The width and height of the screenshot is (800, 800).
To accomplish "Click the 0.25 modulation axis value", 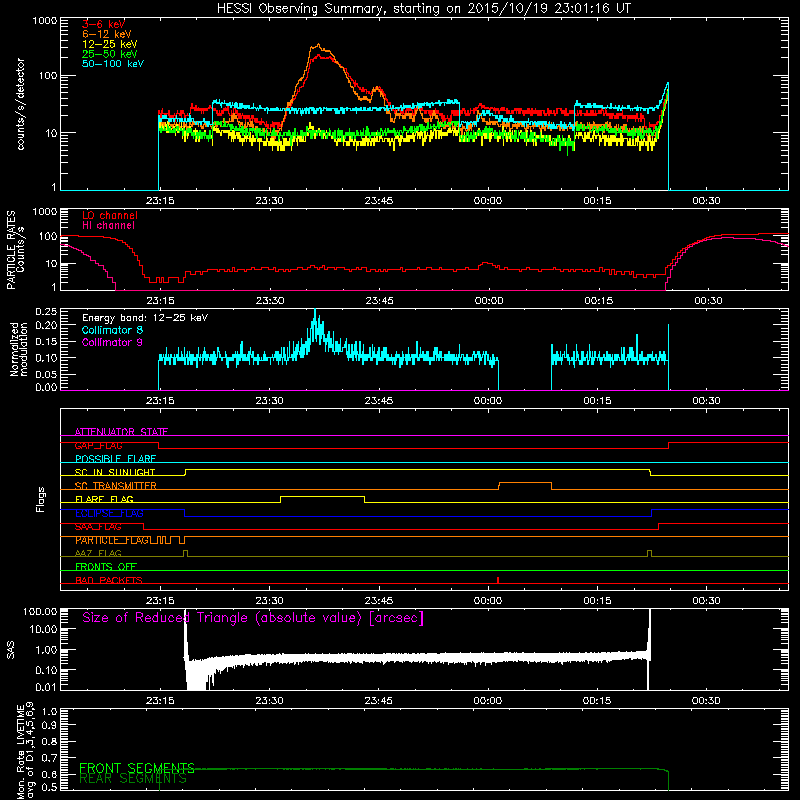I will pyautogui.click(x=46, y=312).
